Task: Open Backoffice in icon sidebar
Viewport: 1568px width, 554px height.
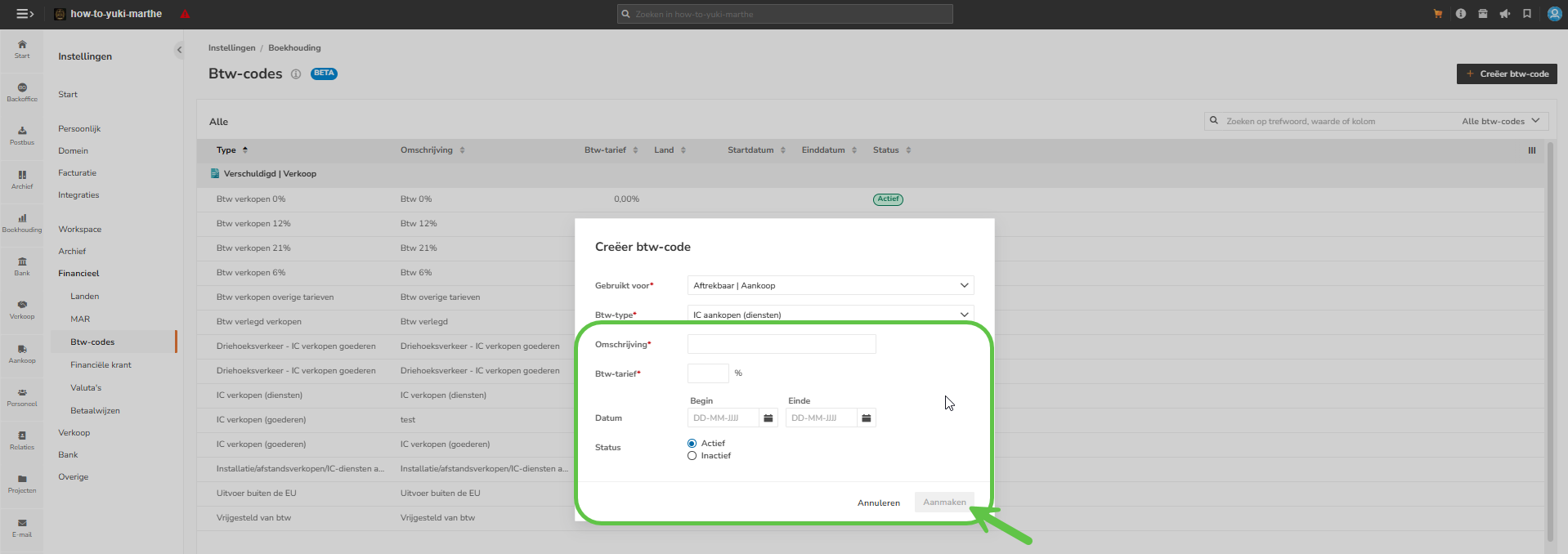Action: (22, 92)
